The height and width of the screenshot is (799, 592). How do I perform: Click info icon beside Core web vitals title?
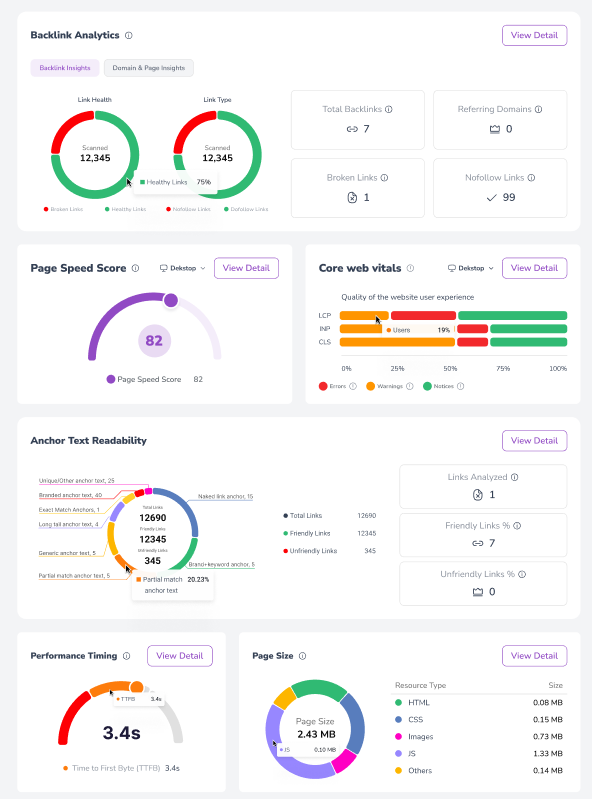coord(411,268)
